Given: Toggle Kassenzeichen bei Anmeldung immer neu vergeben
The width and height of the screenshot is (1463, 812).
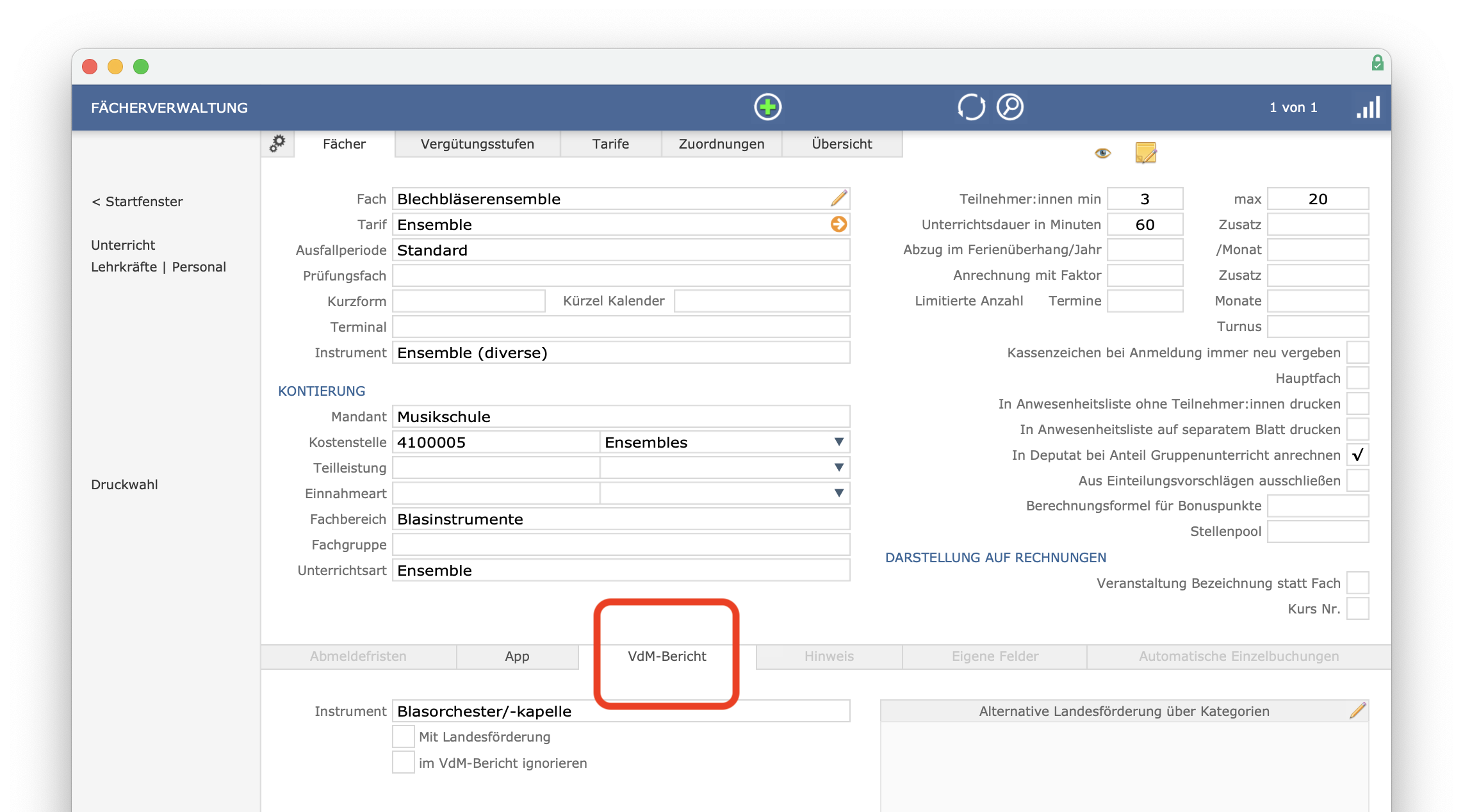Looking at the screenshot, I should tap(1357, 352).
